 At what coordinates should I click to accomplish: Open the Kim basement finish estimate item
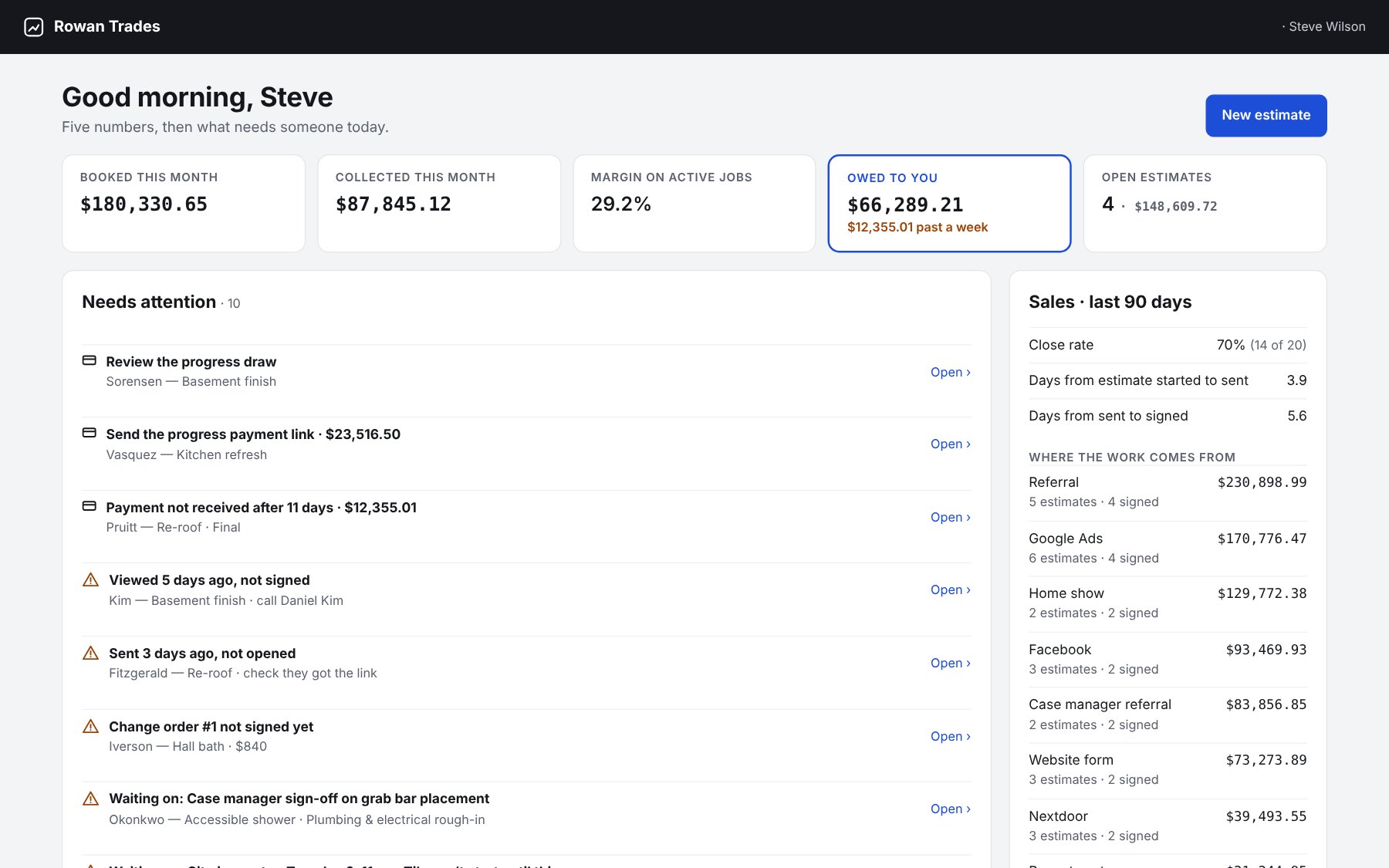coord(950,589)
